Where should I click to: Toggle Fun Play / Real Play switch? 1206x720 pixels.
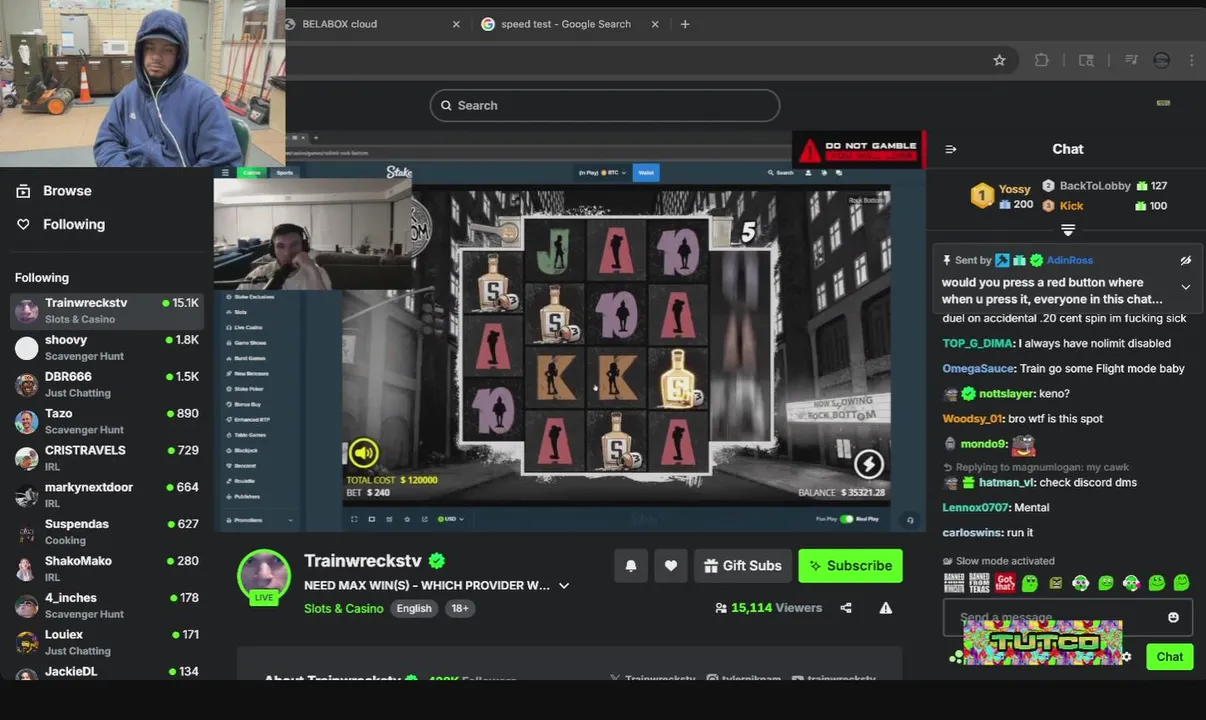pos(847,519)
